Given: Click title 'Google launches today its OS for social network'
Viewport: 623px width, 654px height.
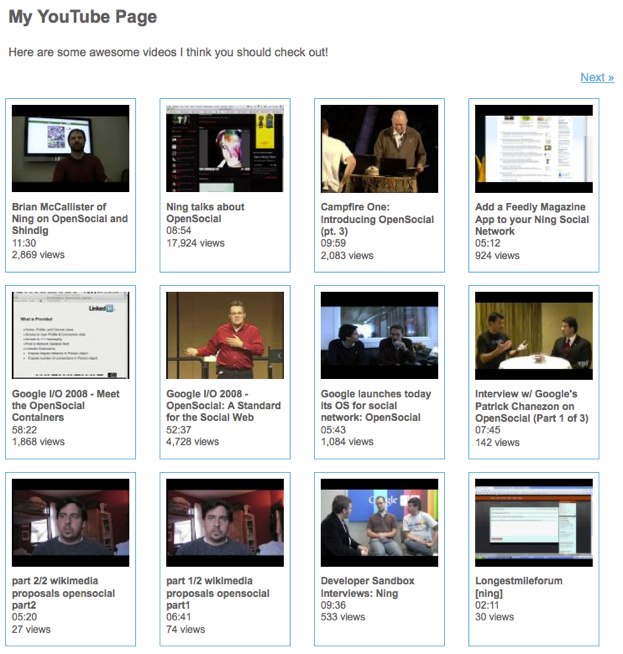Looking at the screenshot, I should 376,405.
